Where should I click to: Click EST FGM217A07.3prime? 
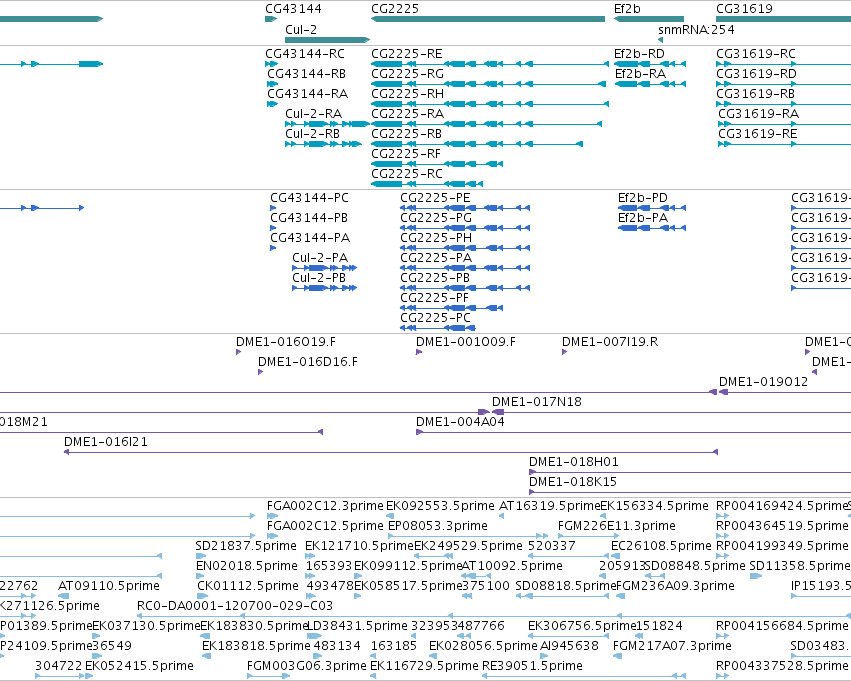672,646
